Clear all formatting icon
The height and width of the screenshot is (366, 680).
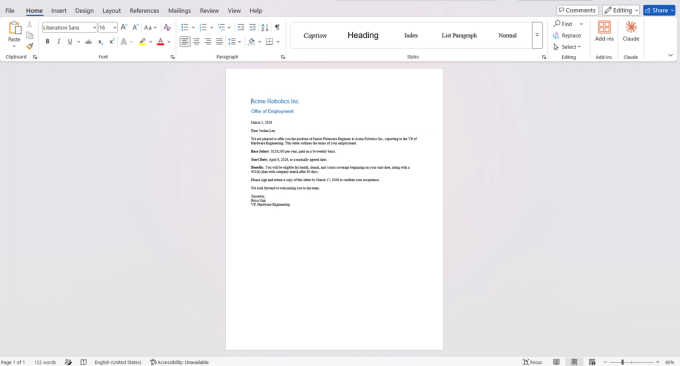(x=167, y=27)
